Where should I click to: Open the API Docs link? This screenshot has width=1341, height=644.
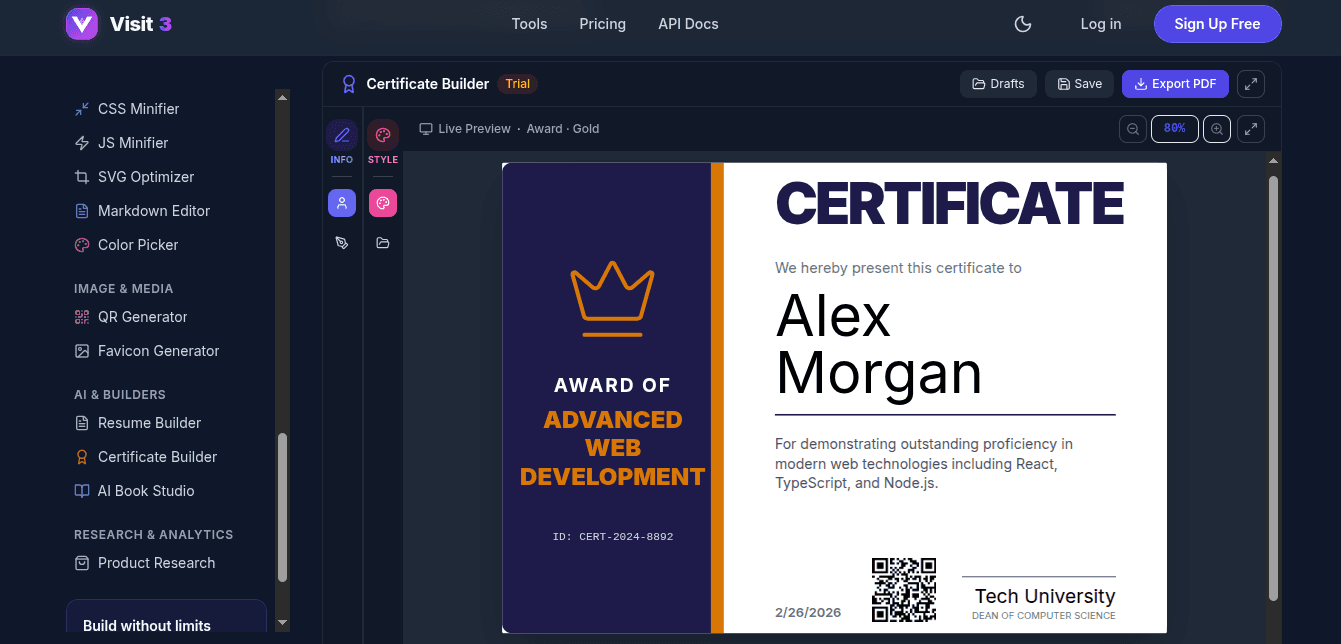click(x=688, y=24)
